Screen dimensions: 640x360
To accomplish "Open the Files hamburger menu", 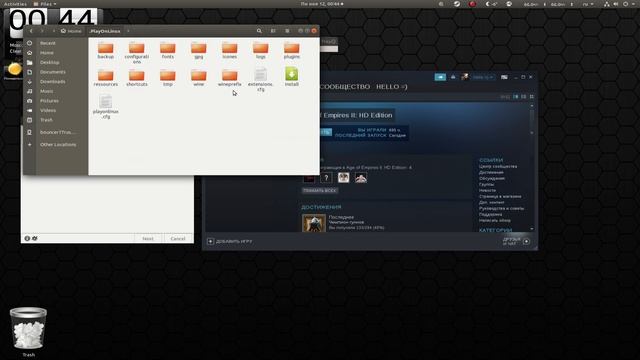I will (287, 31).
